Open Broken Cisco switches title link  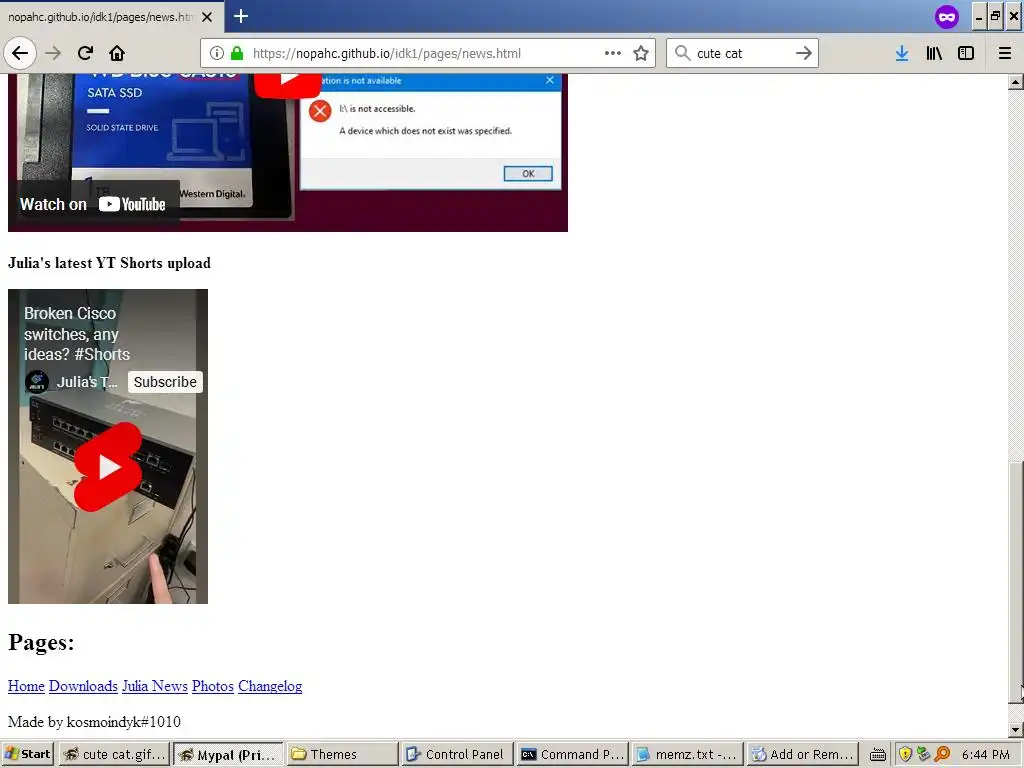pos(77,334)
